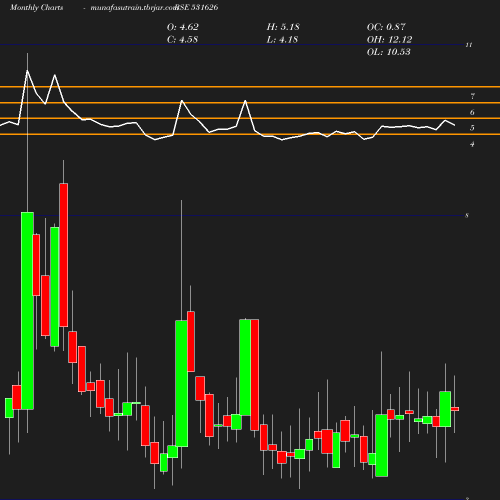Click the 'Monthly Charts' title text
The height and width of the screenshot is (500, 500).
[37, 7]
